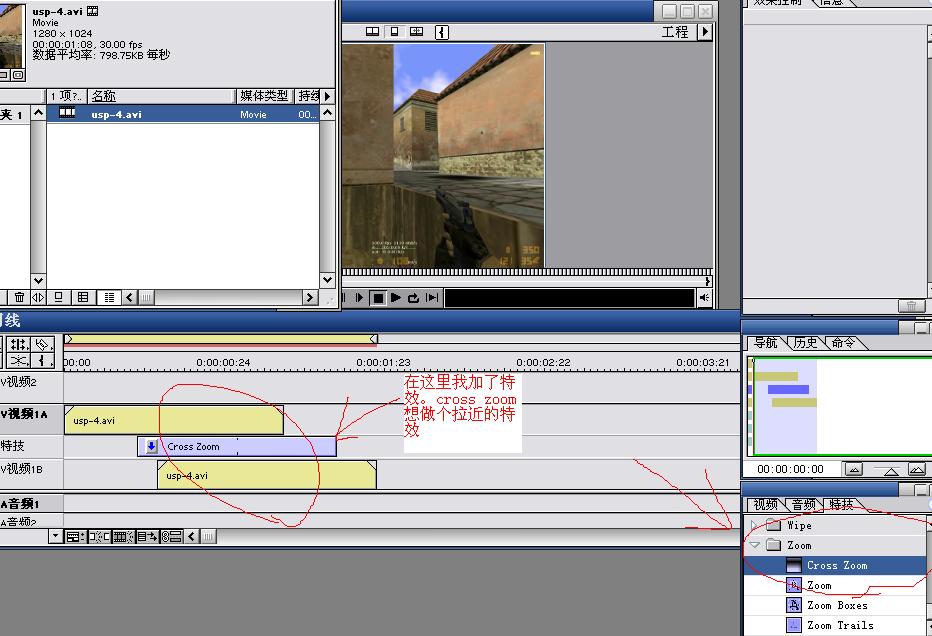This screenshot has width=932, height=636.
Task: Select the track select tool in timeline
Action: click(x=19, y=344)
